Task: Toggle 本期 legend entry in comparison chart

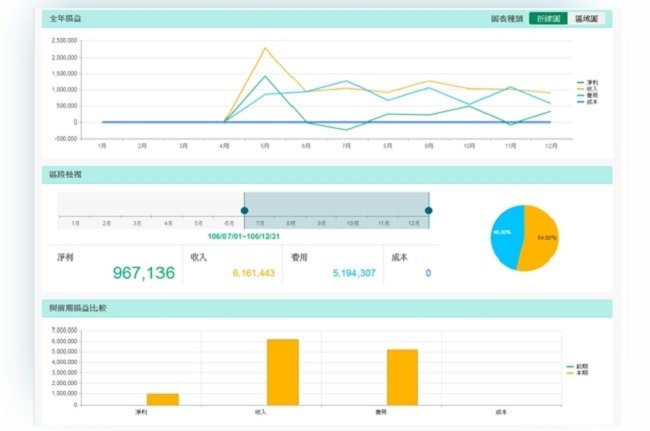Action: point(577,373)
